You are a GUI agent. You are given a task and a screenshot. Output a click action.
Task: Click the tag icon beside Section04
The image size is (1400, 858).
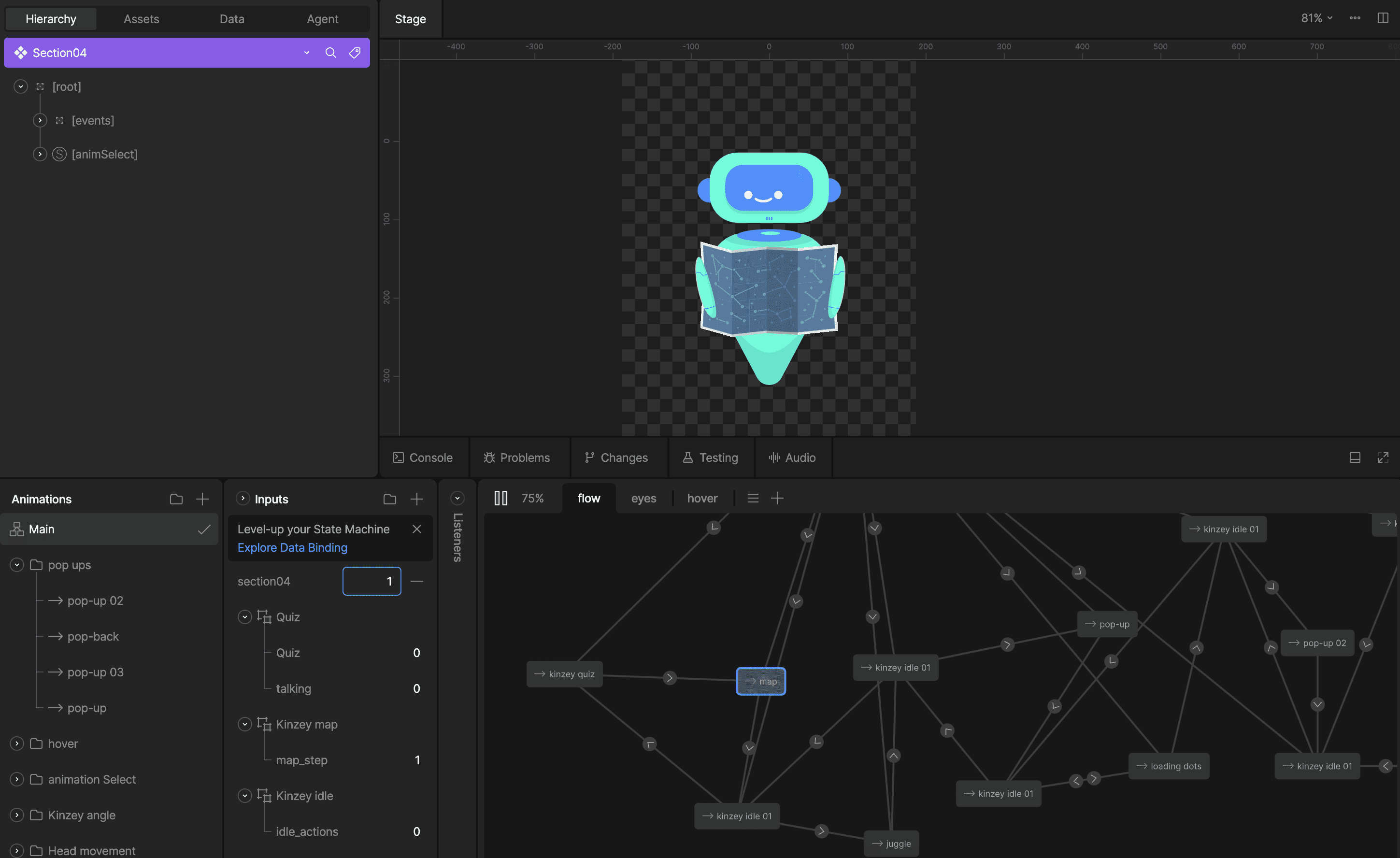click(x=355, y=53)
